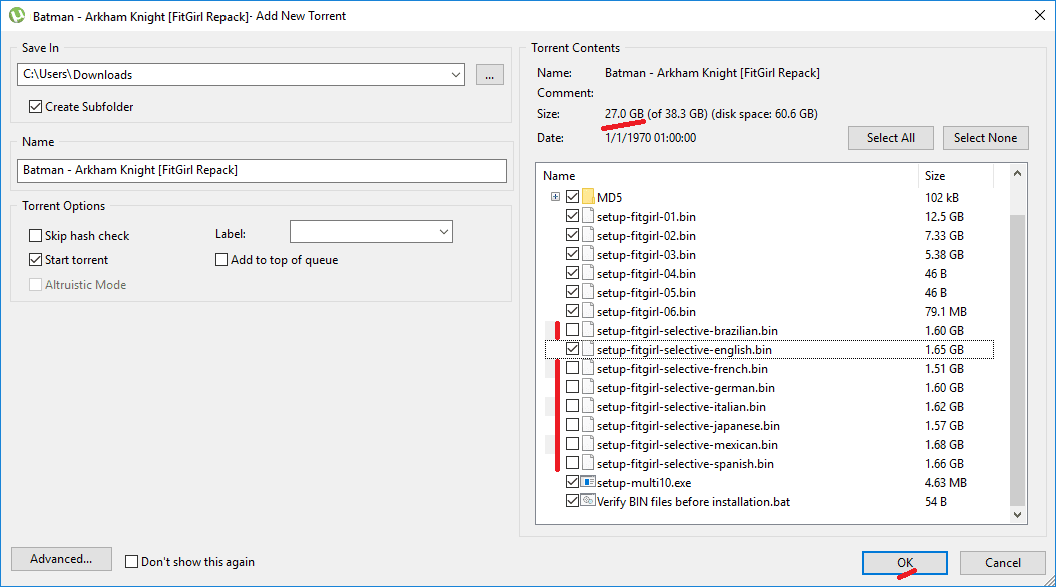
Task: Open the Label dropdown
Action: [x=444, y=232]
